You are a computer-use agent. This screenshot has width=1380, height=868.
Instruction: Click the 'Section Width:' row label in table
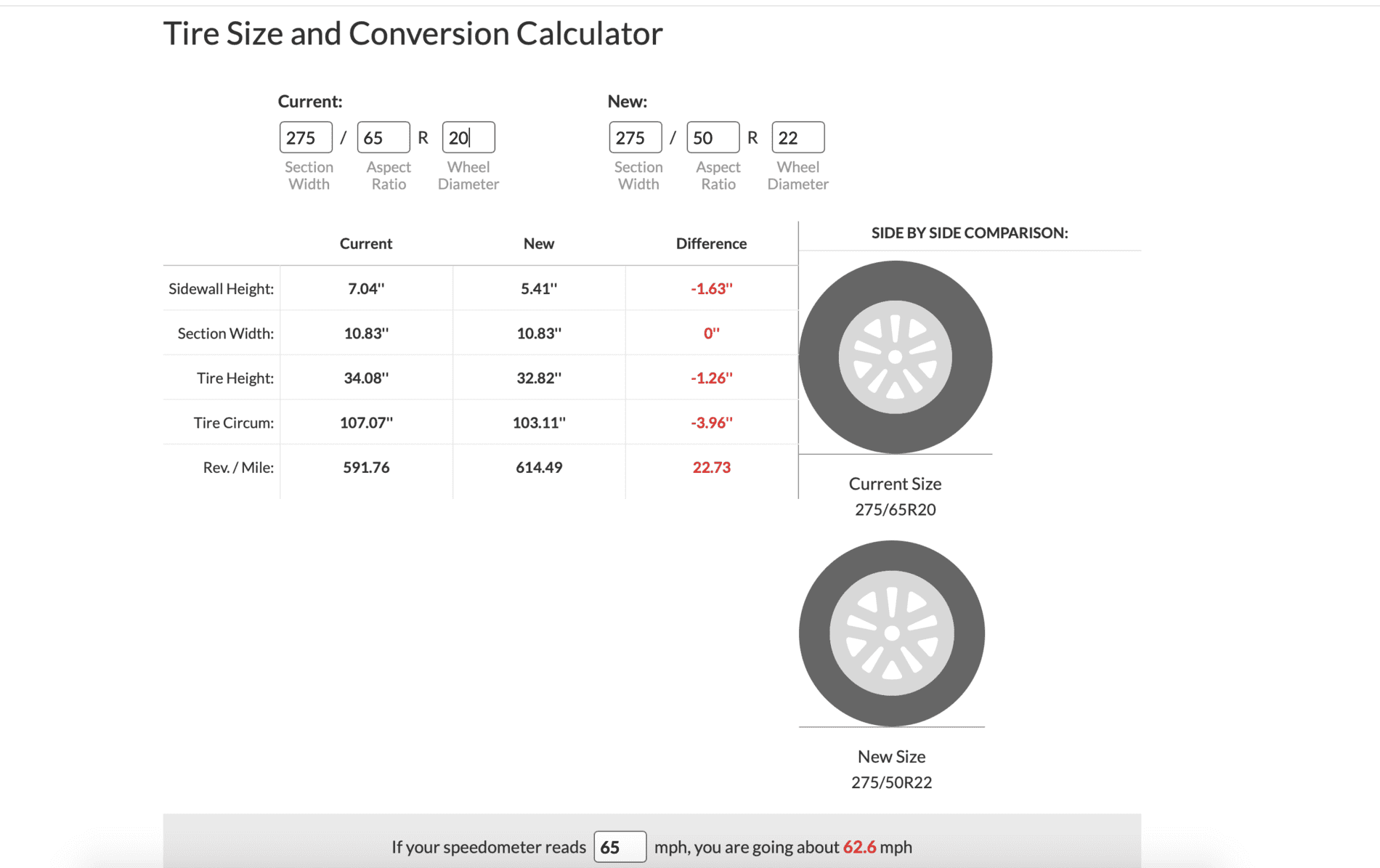point(226,333)
